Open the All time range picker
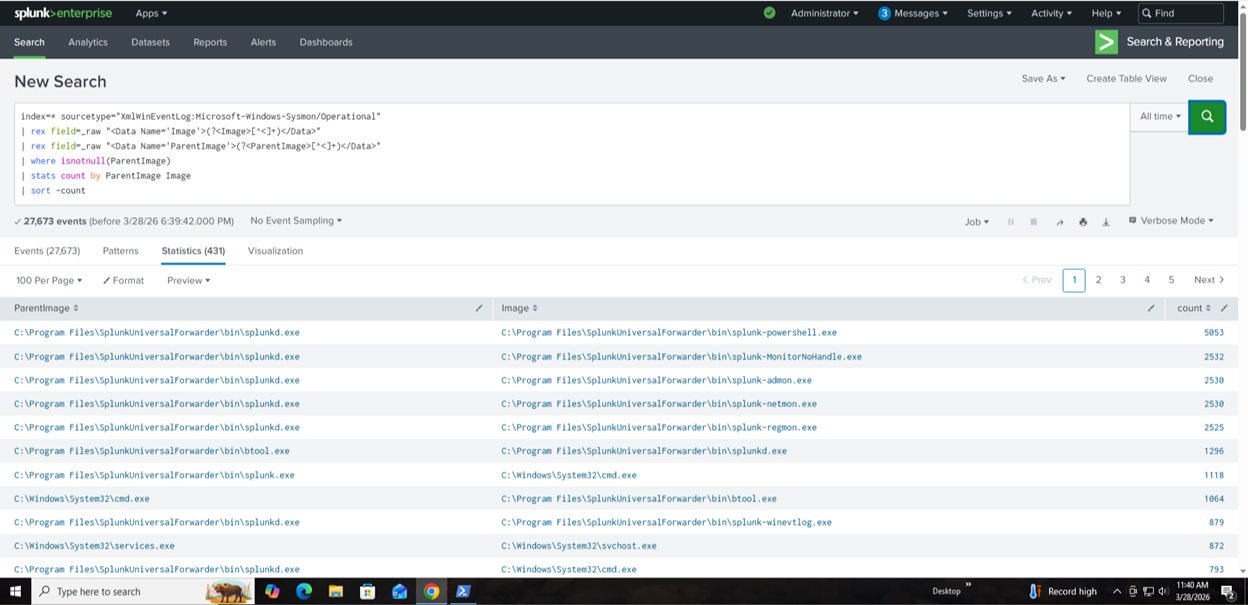The width and height of the screenshot is (1248, 605). pyautogui.click(x=1160, y=117)
